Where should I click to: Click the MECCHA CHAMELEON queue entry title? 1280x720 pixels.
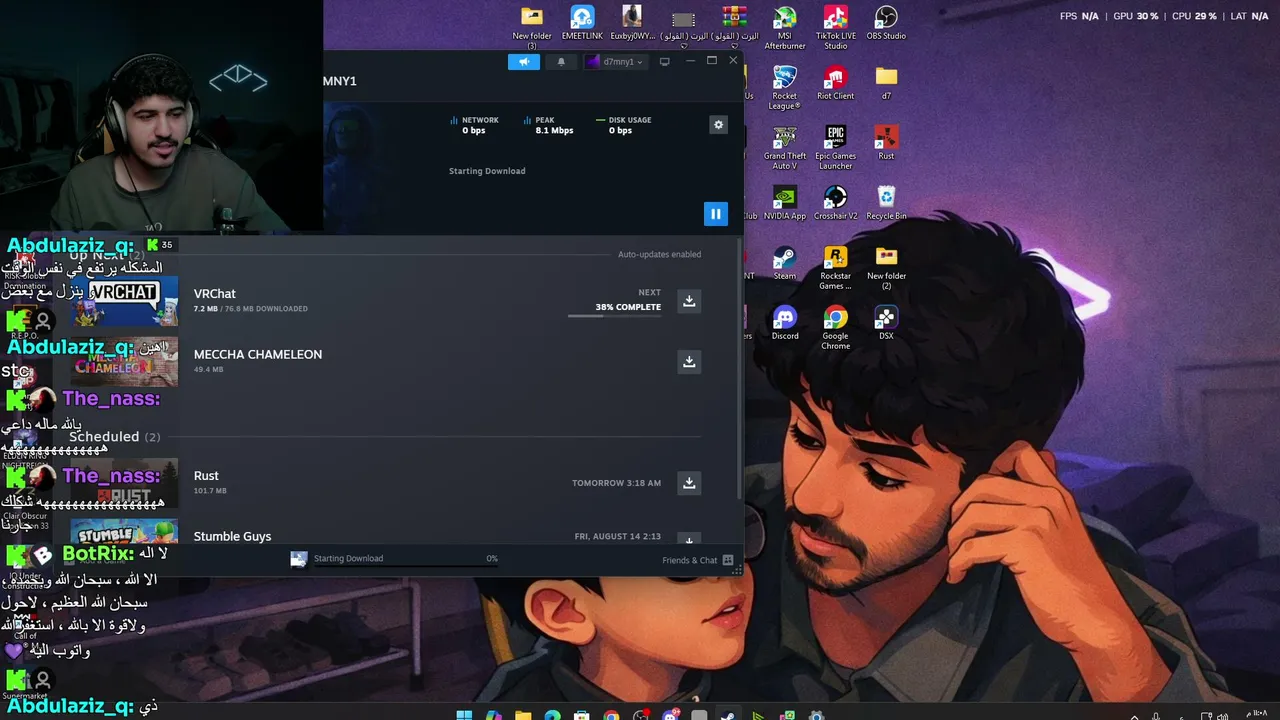click(x=258, y=355)
